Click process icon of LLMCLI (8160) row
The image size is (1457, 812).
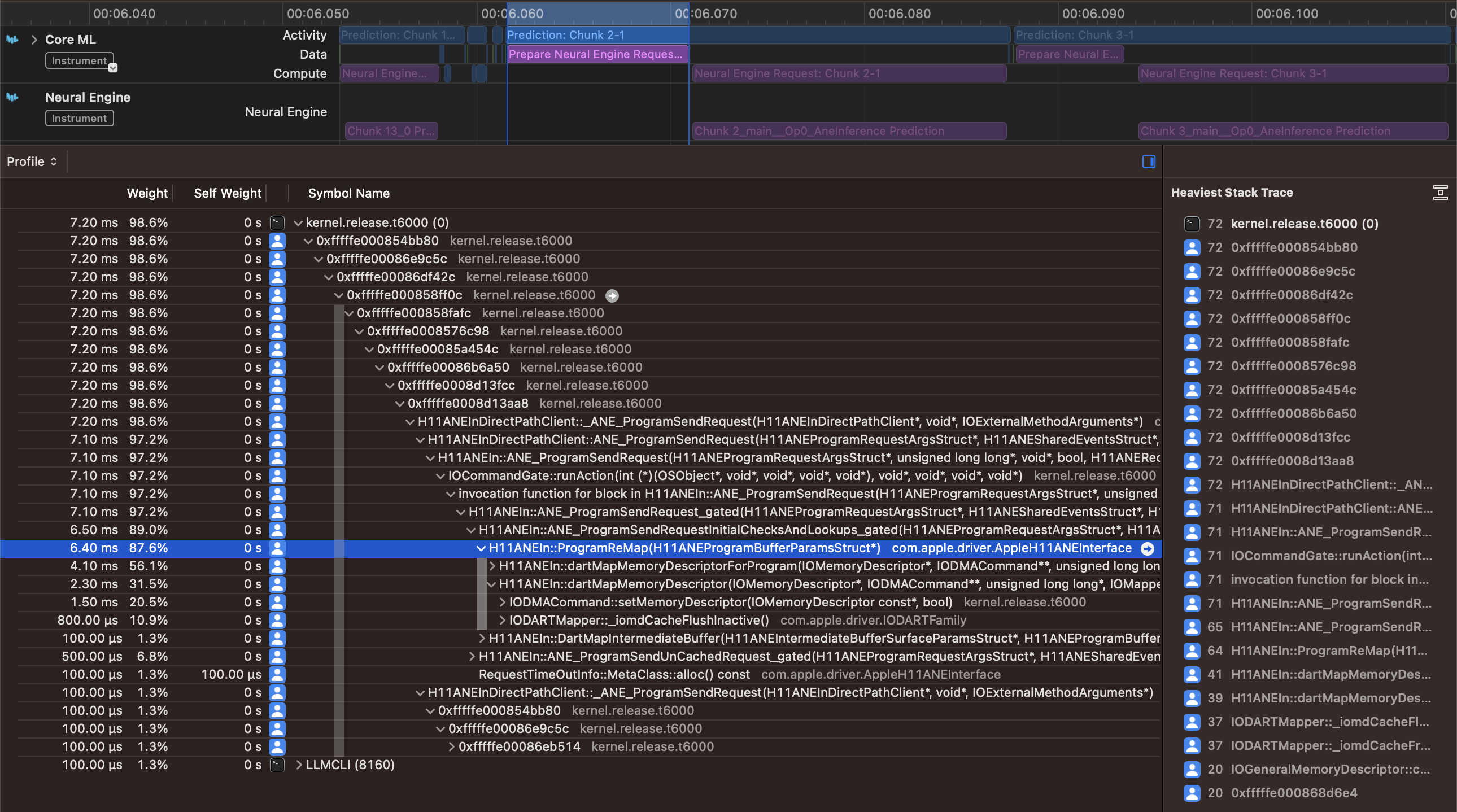click(277, 765)
